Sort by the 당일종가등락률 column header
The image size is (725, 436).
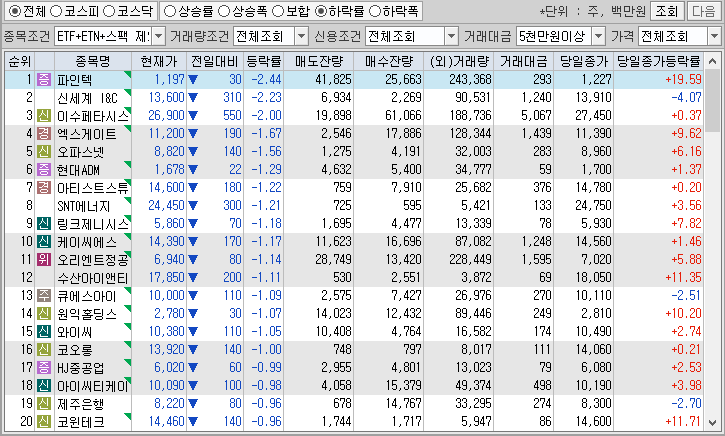coord(659,61)
